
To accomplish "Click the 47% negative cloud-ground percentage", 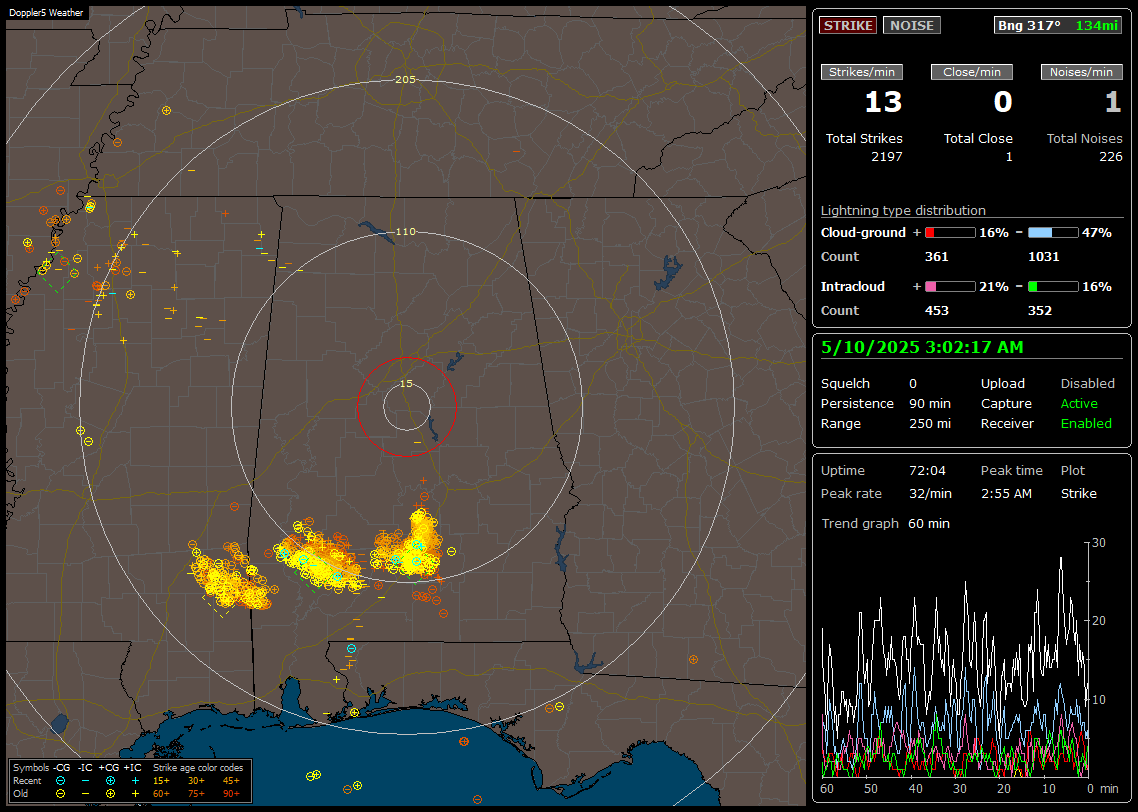I will (1097, 233).
